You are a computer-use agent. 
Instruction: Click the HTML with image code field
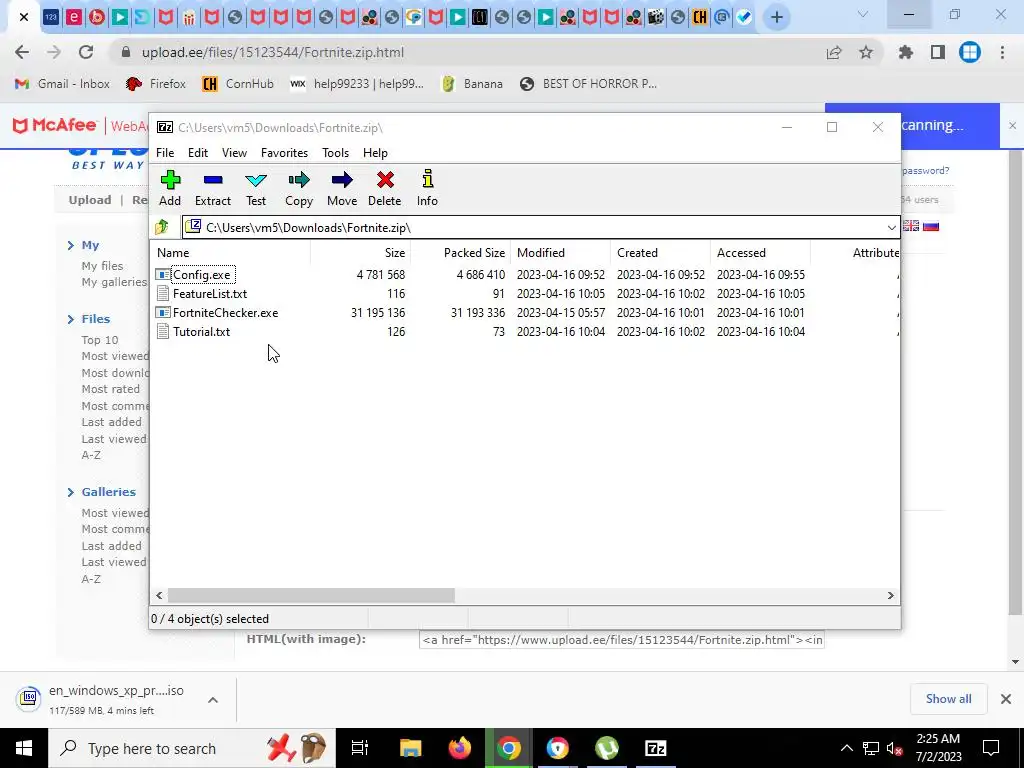click(x=621, y=640)
